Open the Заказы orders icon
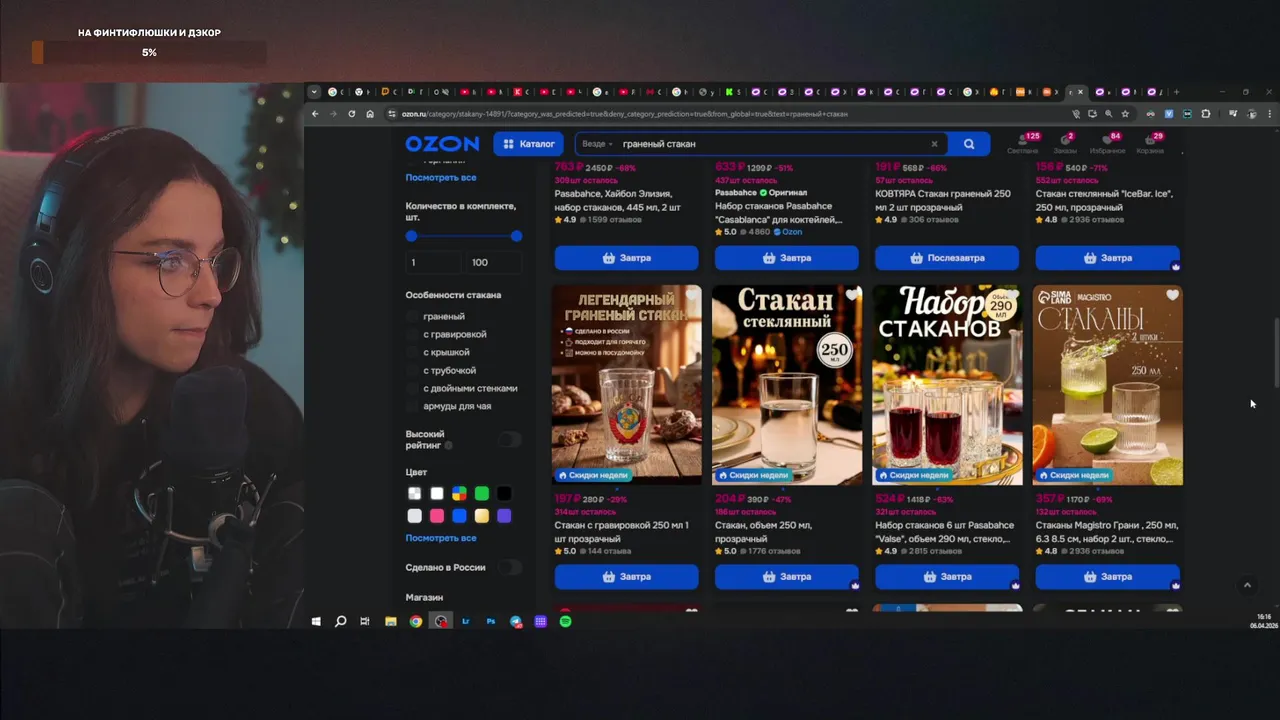Image resolution: width=1280 pixels, height=720 pixels. (x=1065, y=143)
